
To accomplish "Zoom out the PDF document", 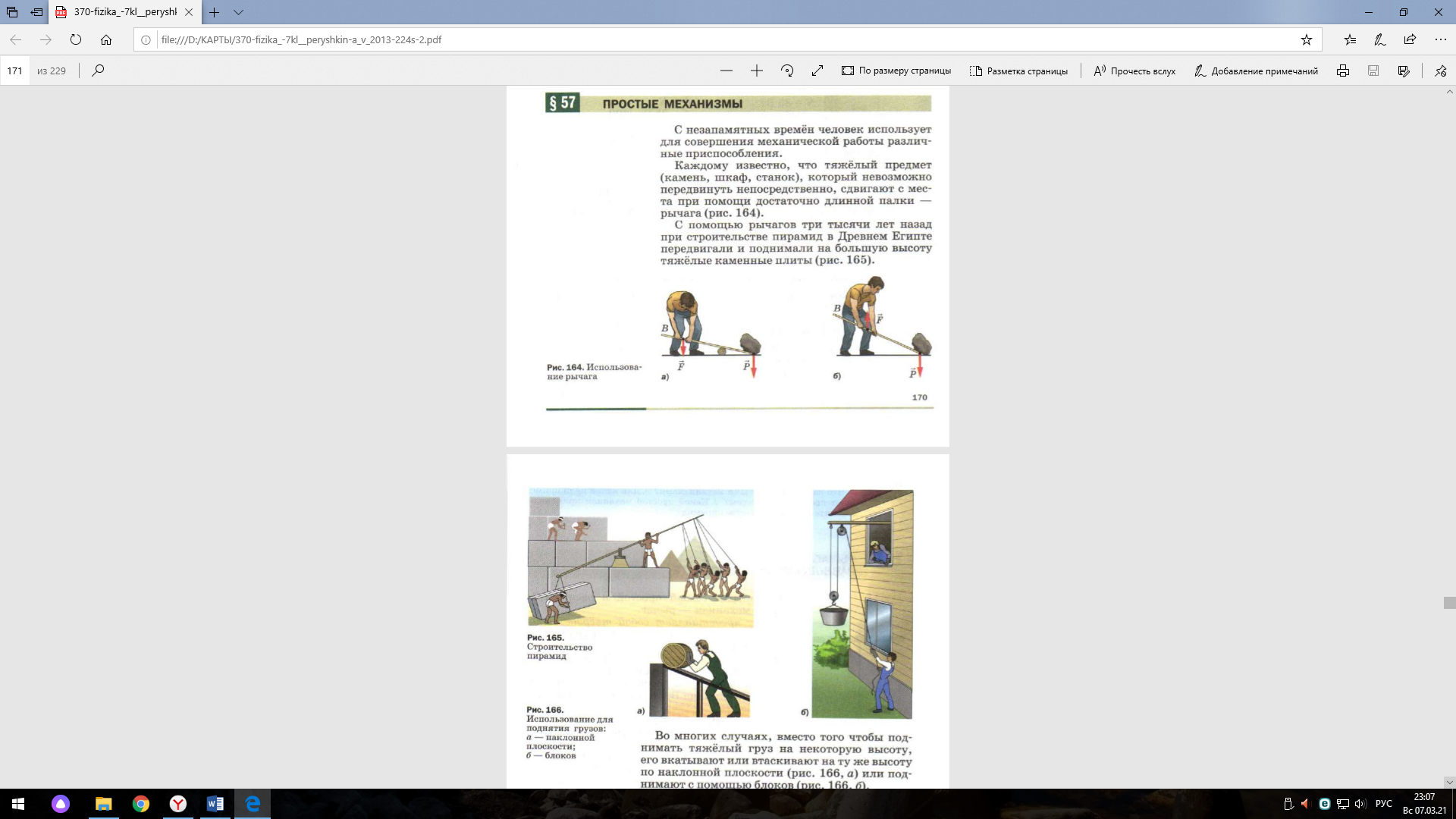I will click(726, 71).
